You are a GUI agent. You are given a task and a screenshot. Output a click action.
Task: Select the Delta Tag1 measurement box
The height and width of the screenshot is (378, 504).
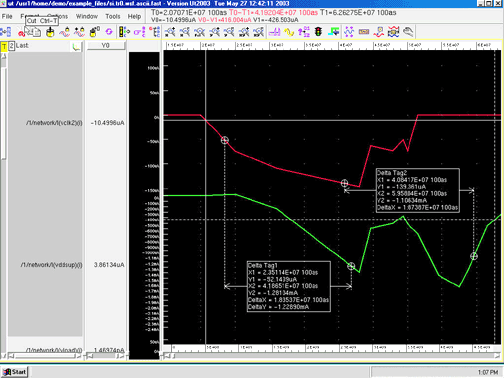(x=289, y=286)
